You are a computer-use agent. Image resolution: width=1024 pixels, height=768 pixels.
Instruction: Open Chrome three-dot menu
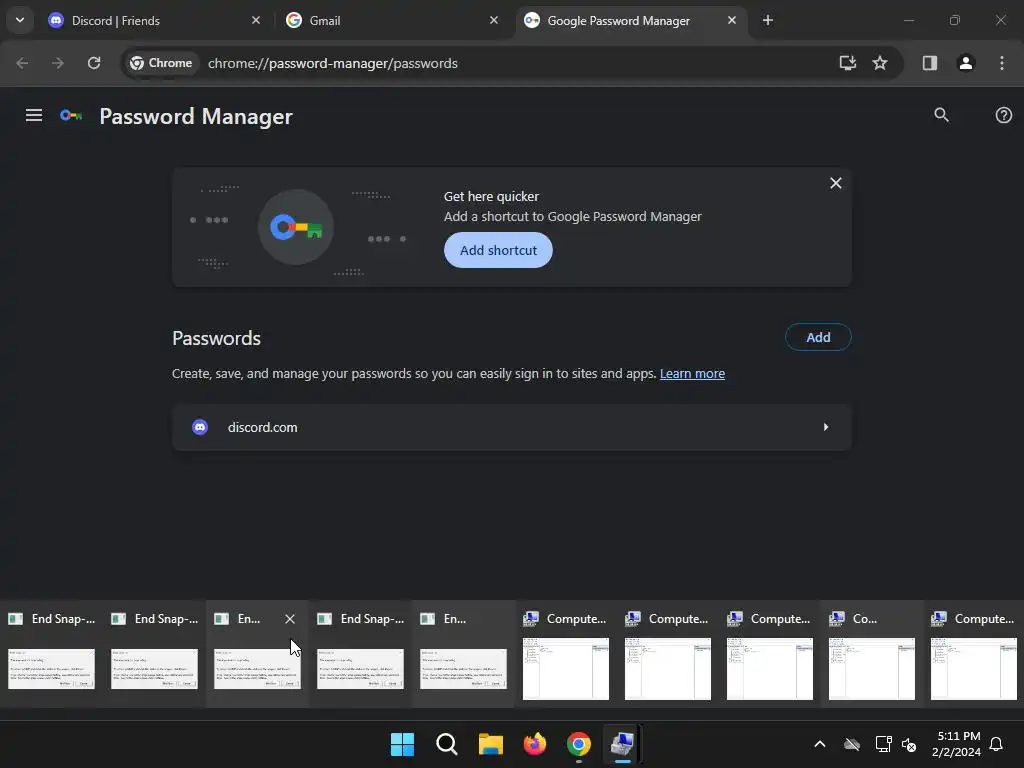click(x=1002, y=63)
